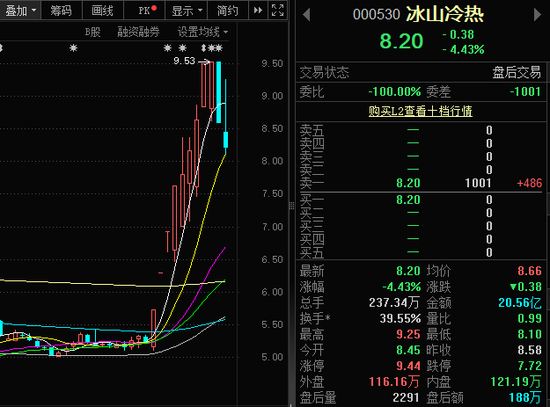The image size is (550, 407).
Task: Click the 盘后交易 trading status
Action: click(x=517, y=73)
